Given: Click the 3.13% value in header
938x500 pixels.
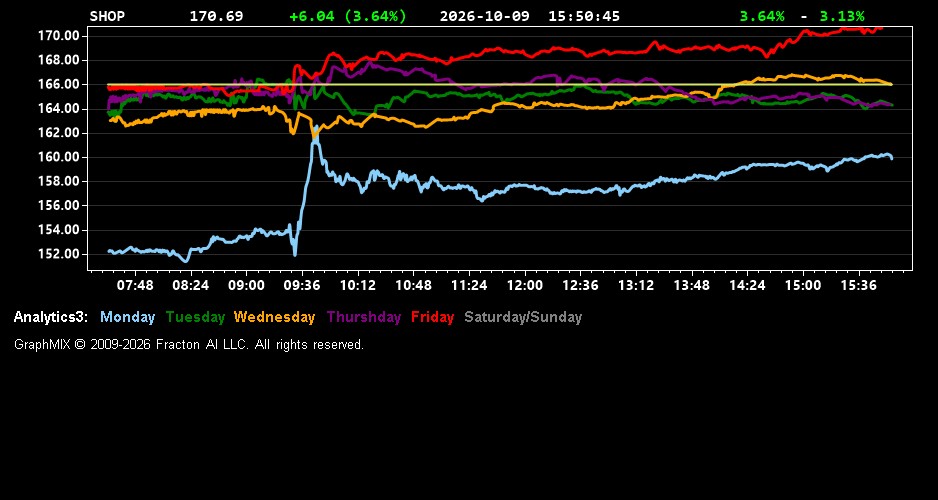Looking at the screenshot, I should [842, 16].
